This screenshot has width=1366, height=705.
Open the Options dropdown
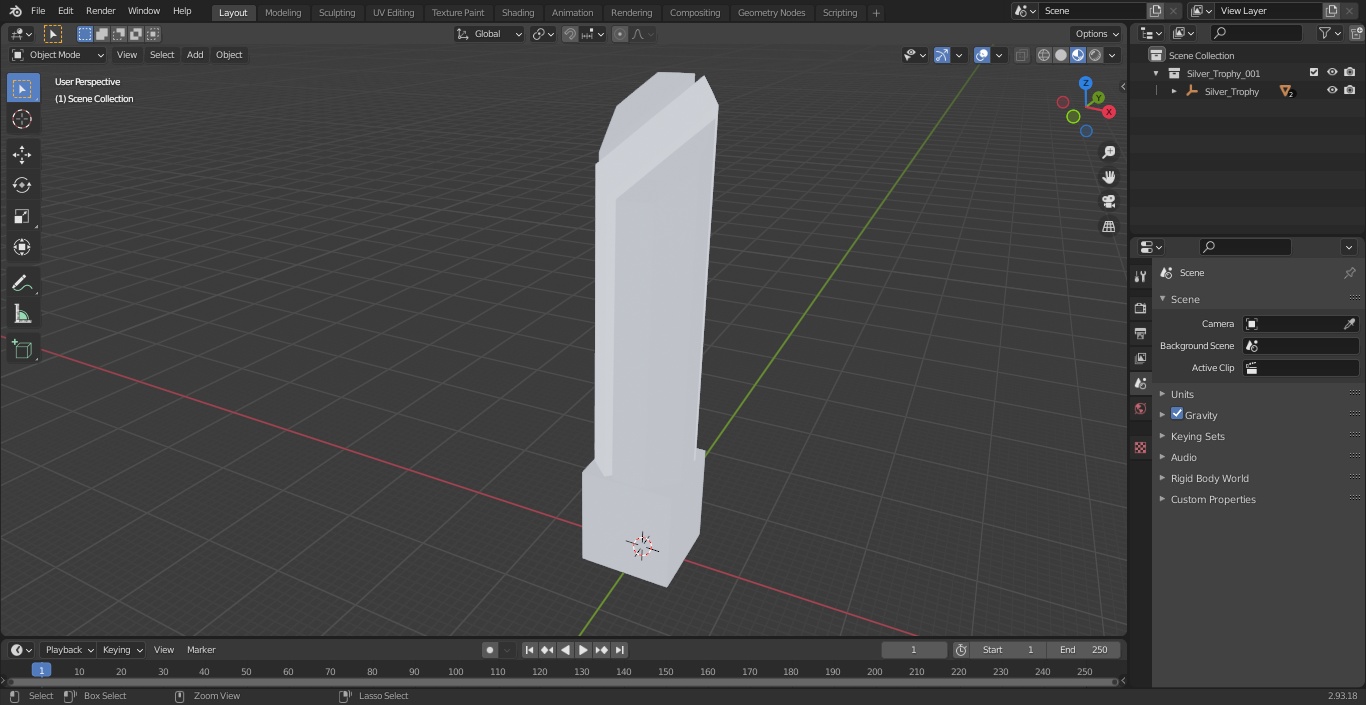(x=1097, y=34)
